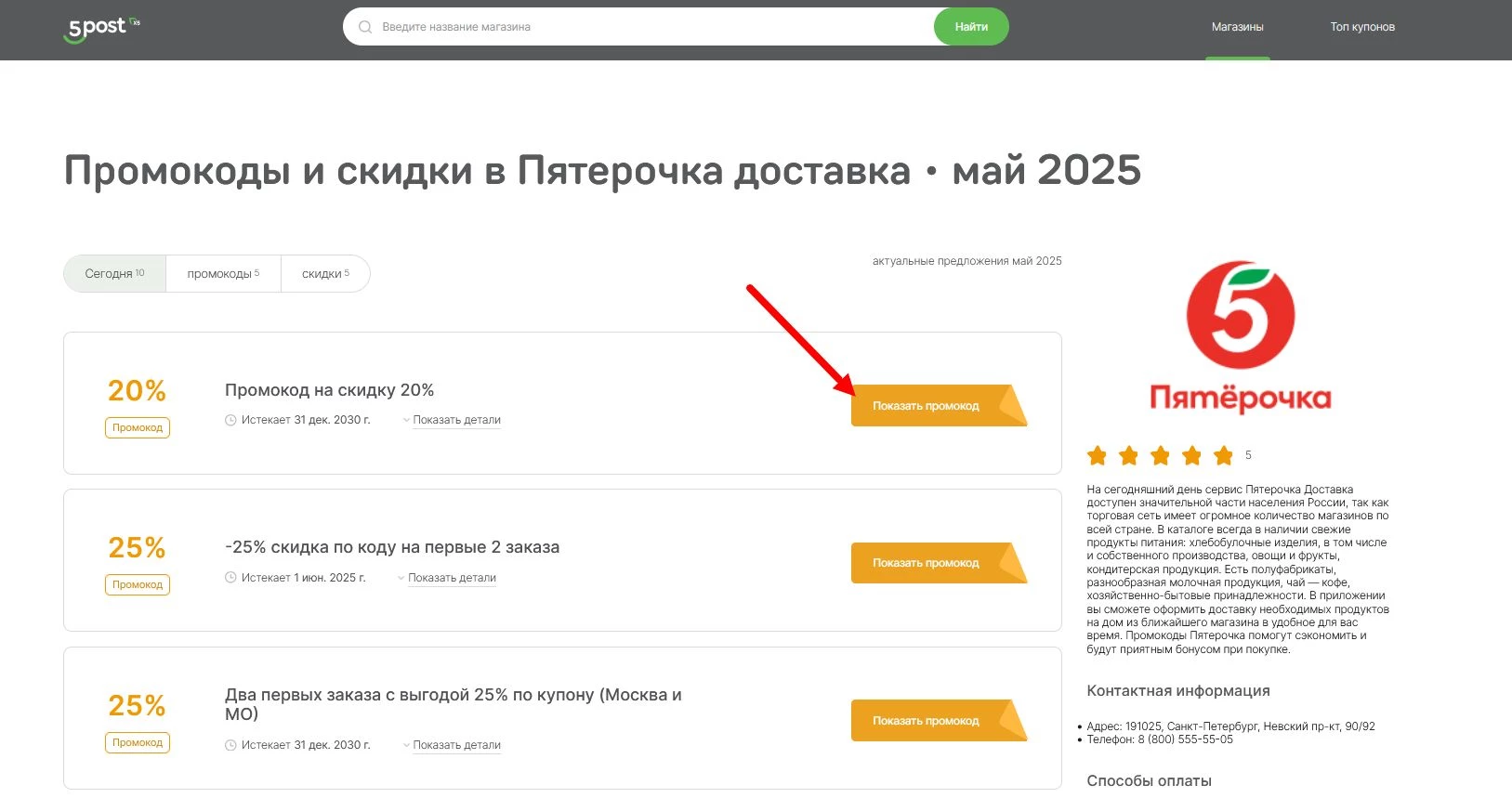Click the search magnifier icon

click(x=364, y=27)
